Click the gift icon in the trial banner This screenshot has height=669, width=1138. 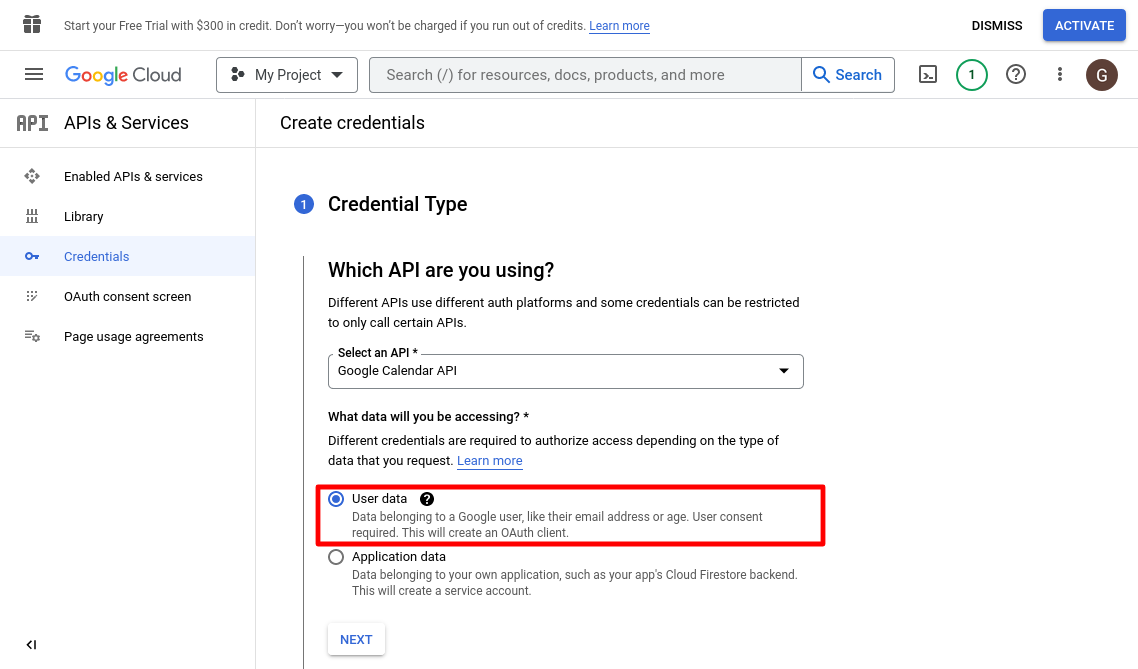(32, 25)
